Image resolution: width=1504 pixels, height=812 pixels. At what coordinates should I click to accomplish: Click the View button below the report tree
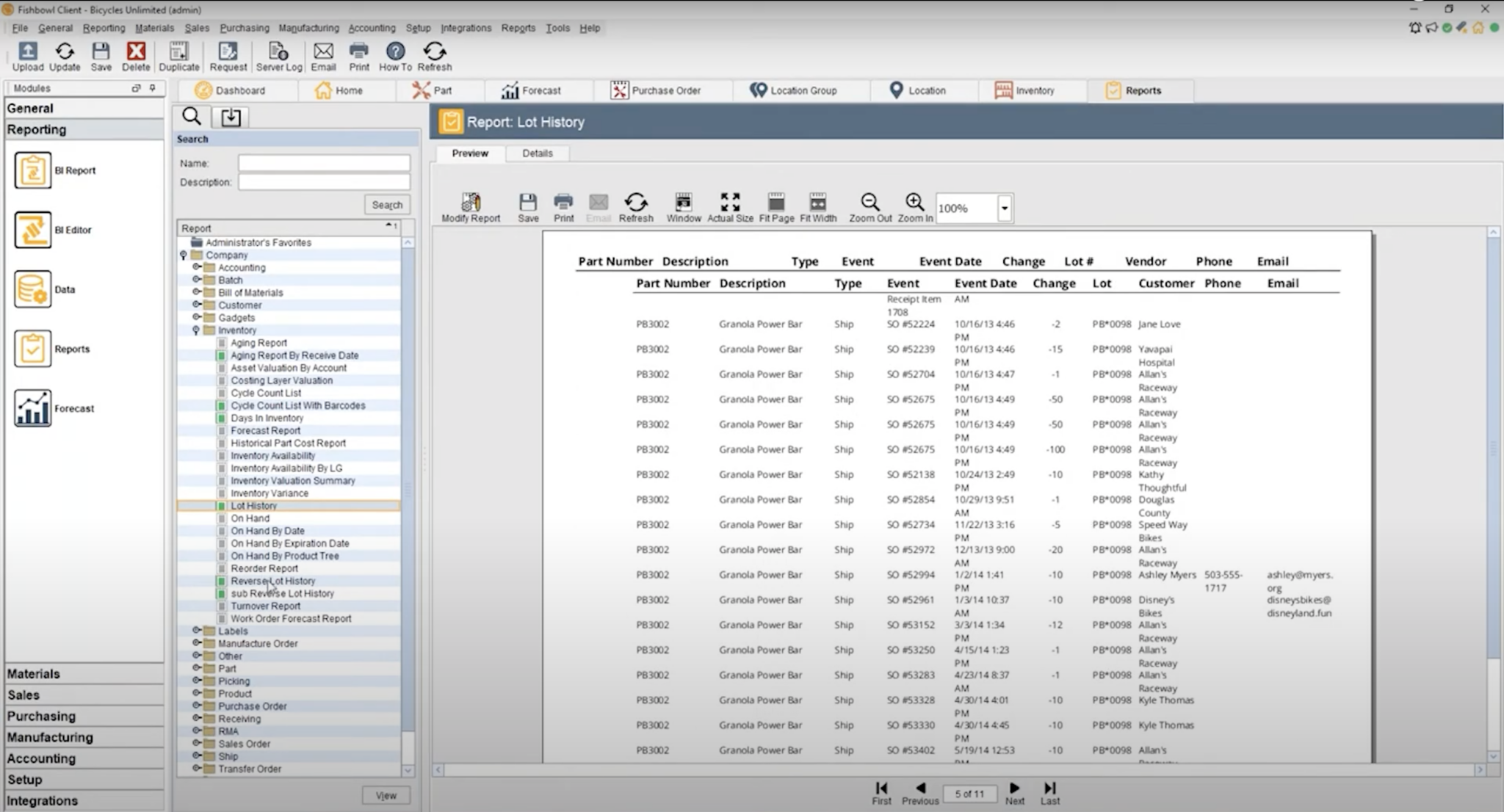(x=386, y=794)
